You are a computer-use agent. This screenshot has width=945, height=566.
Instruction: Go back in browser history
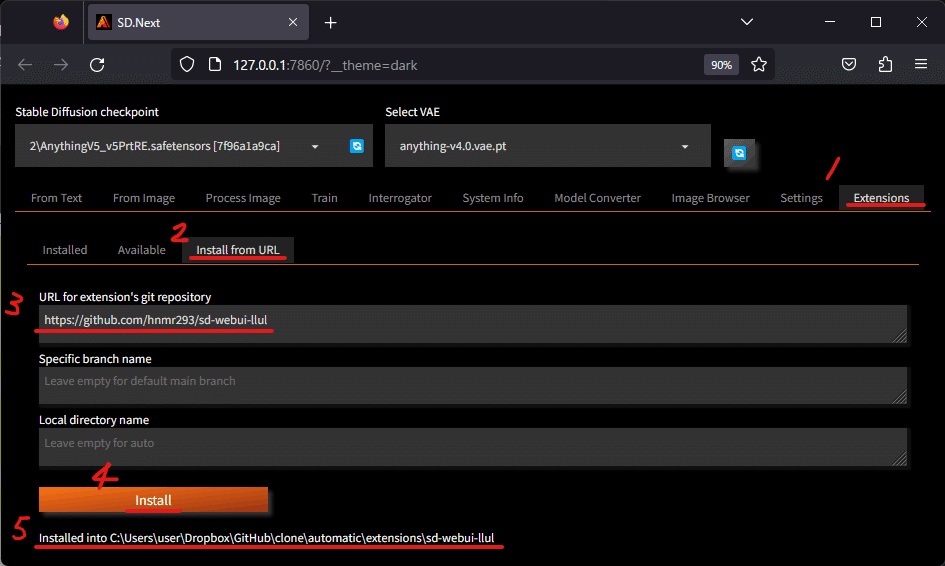click(25, 64)
